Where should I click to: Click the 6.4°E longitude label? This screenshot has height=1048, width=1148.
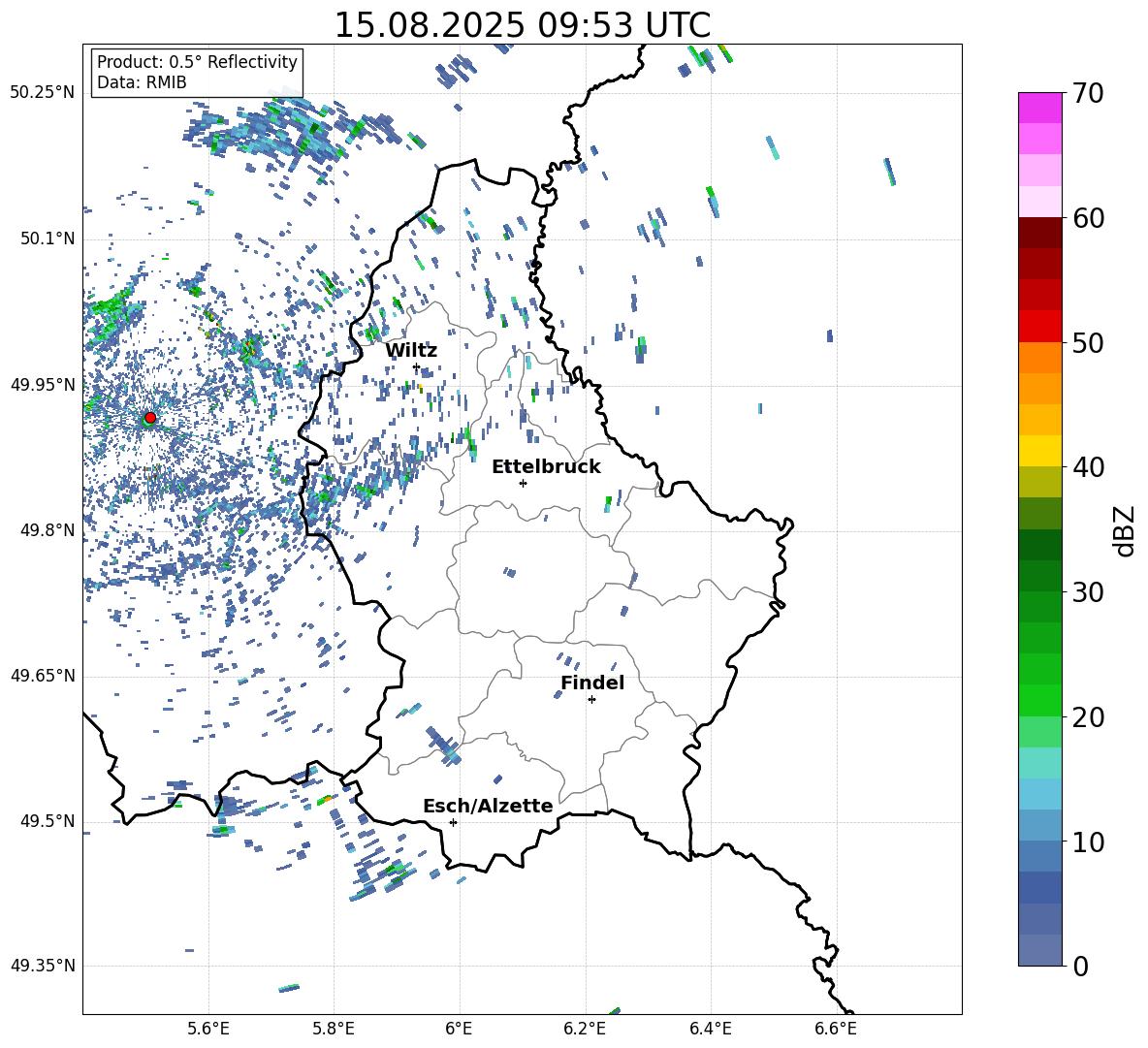710,1029
